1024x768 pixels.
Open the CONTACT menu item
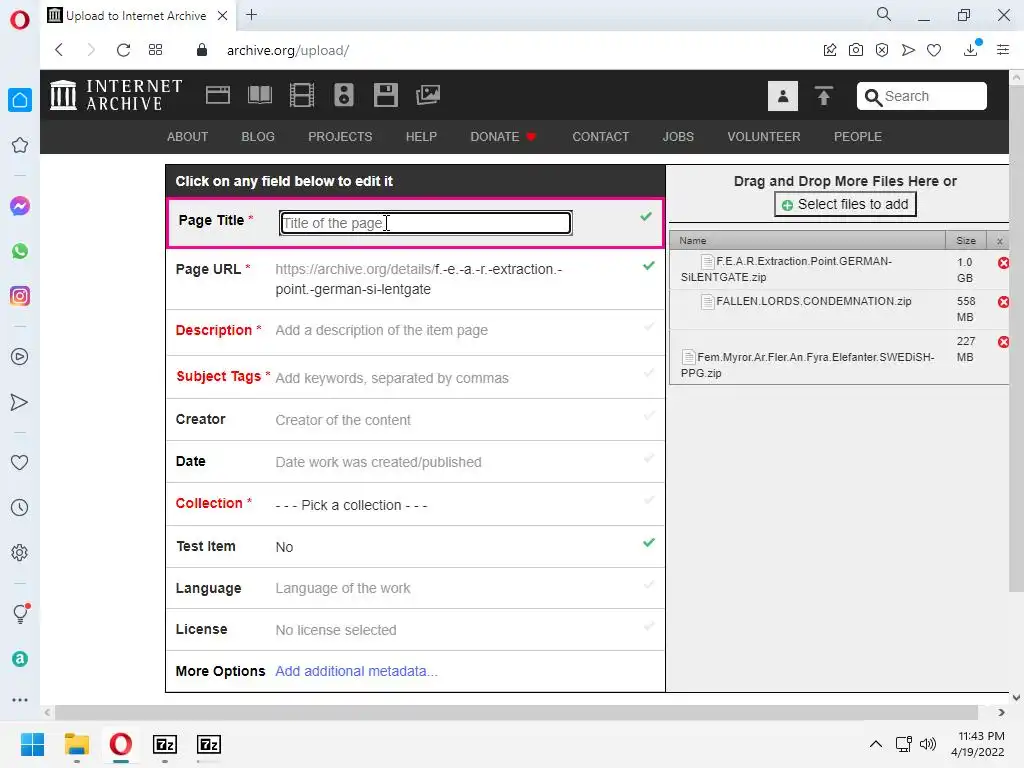(x=601, y=136)
